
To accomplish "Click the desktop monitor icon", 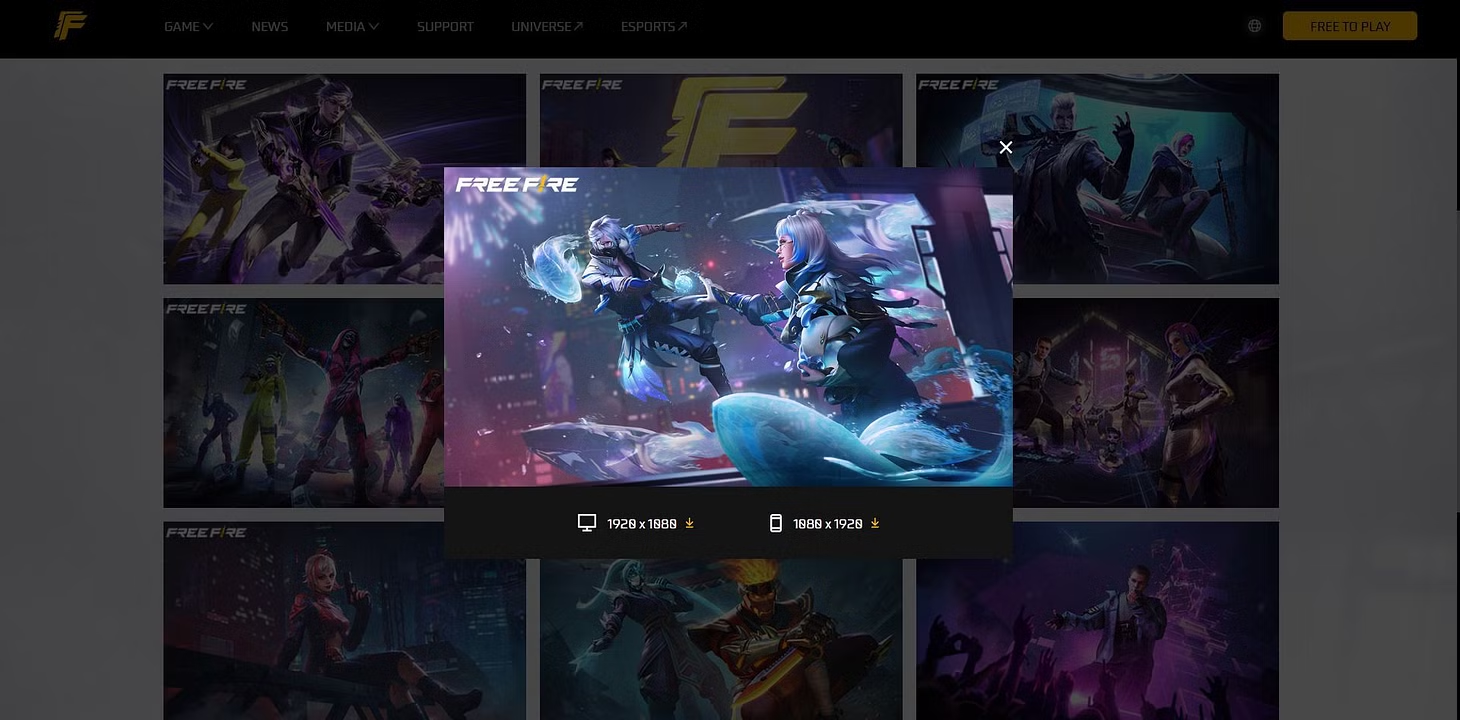I will point(587,523).
